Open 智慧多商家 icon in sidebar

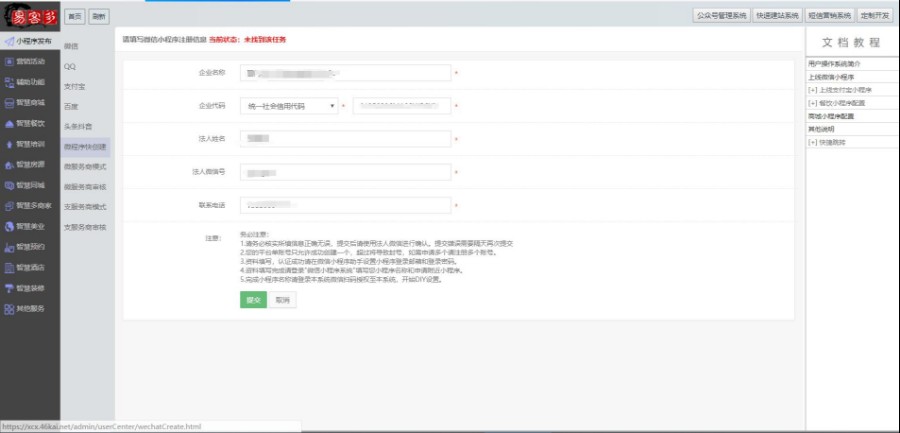pyautogui.click(x=9, y=206)
